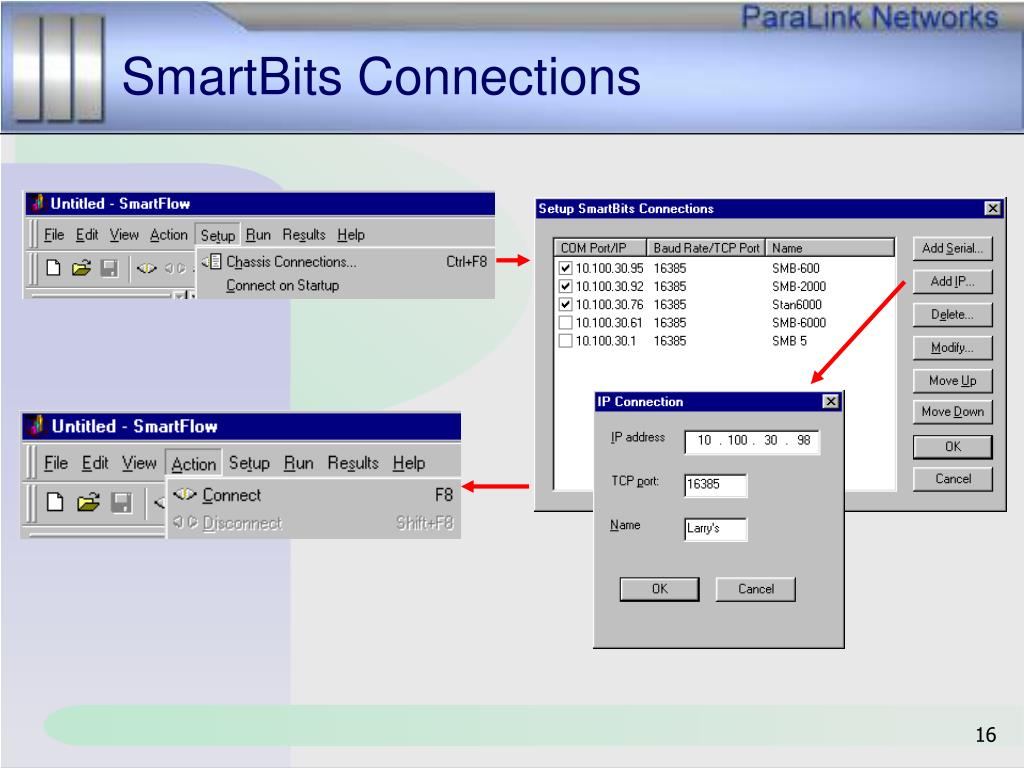Close the IP Connection dialog
Screen dimensions: 1024x768
click(830, 402)
